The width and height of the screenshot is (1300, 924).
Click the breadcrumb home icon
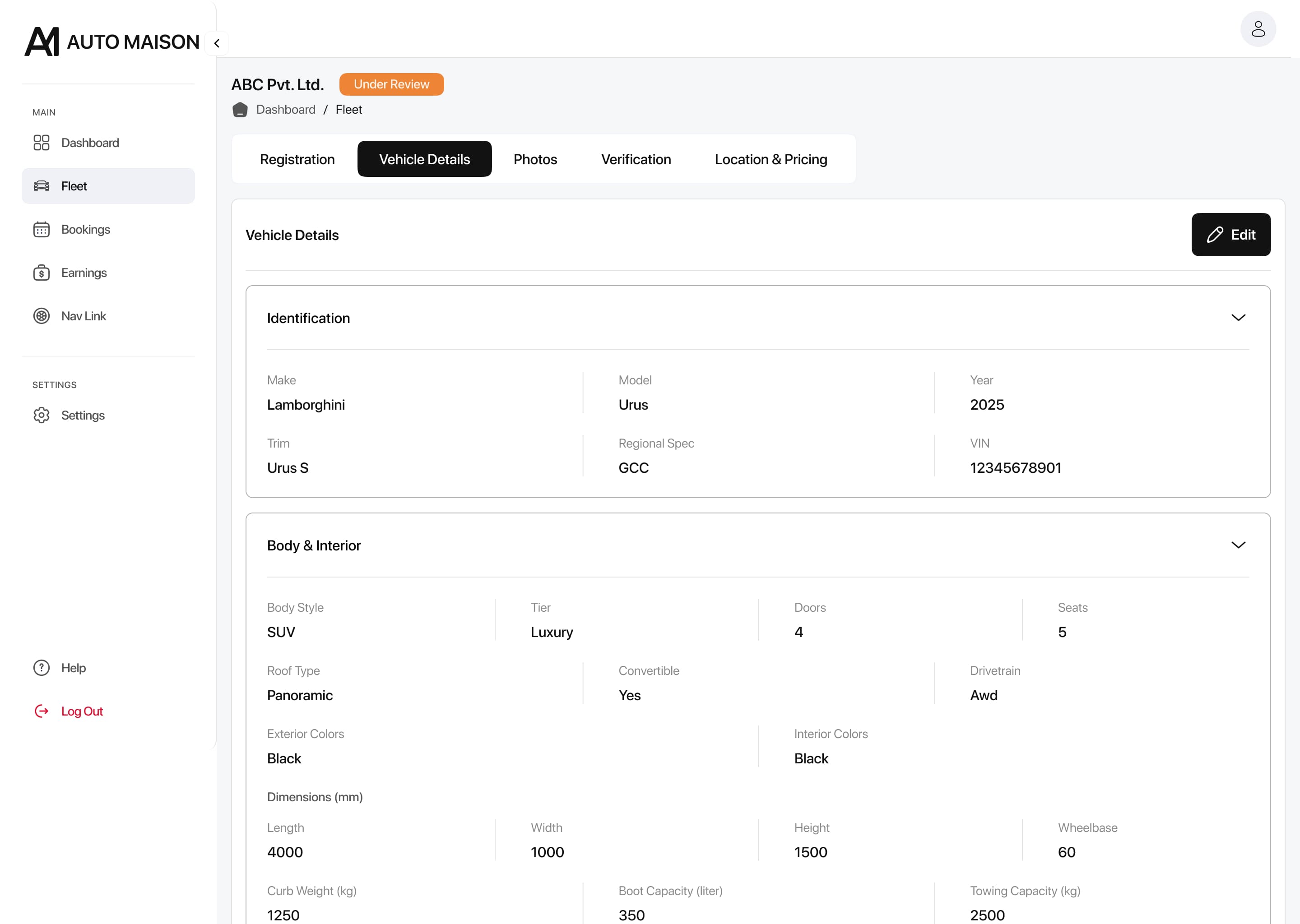coord(240,110)
